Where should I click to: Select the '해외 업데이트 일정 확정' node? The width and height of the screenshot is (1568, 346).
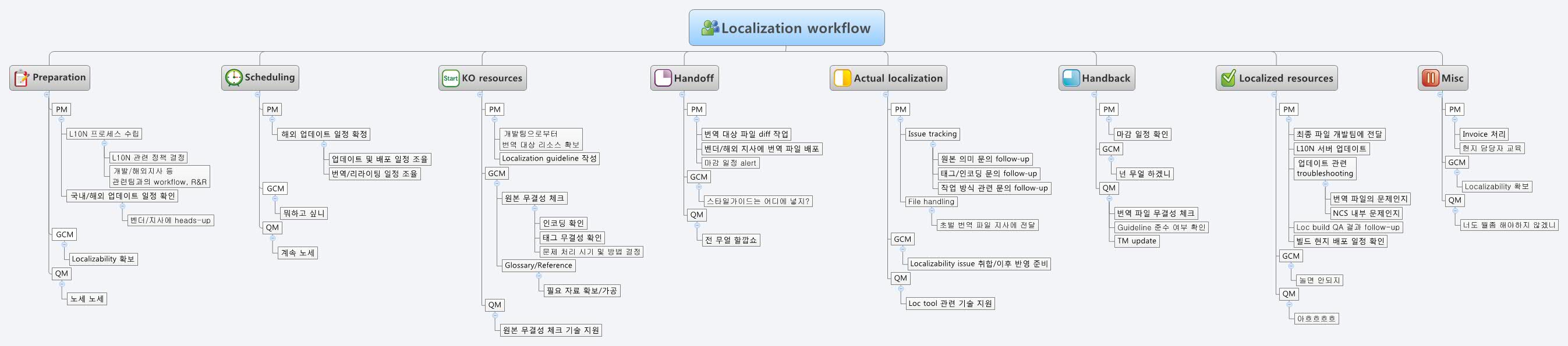[x=324, y=134]
